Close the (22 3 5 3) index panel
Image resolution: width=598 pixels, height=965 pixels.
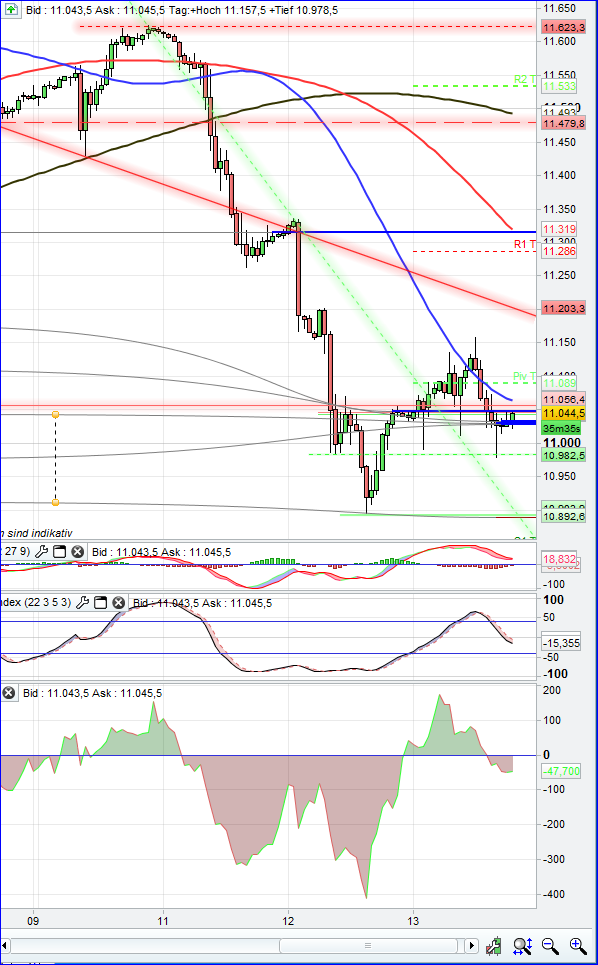[x=119, y=603]
